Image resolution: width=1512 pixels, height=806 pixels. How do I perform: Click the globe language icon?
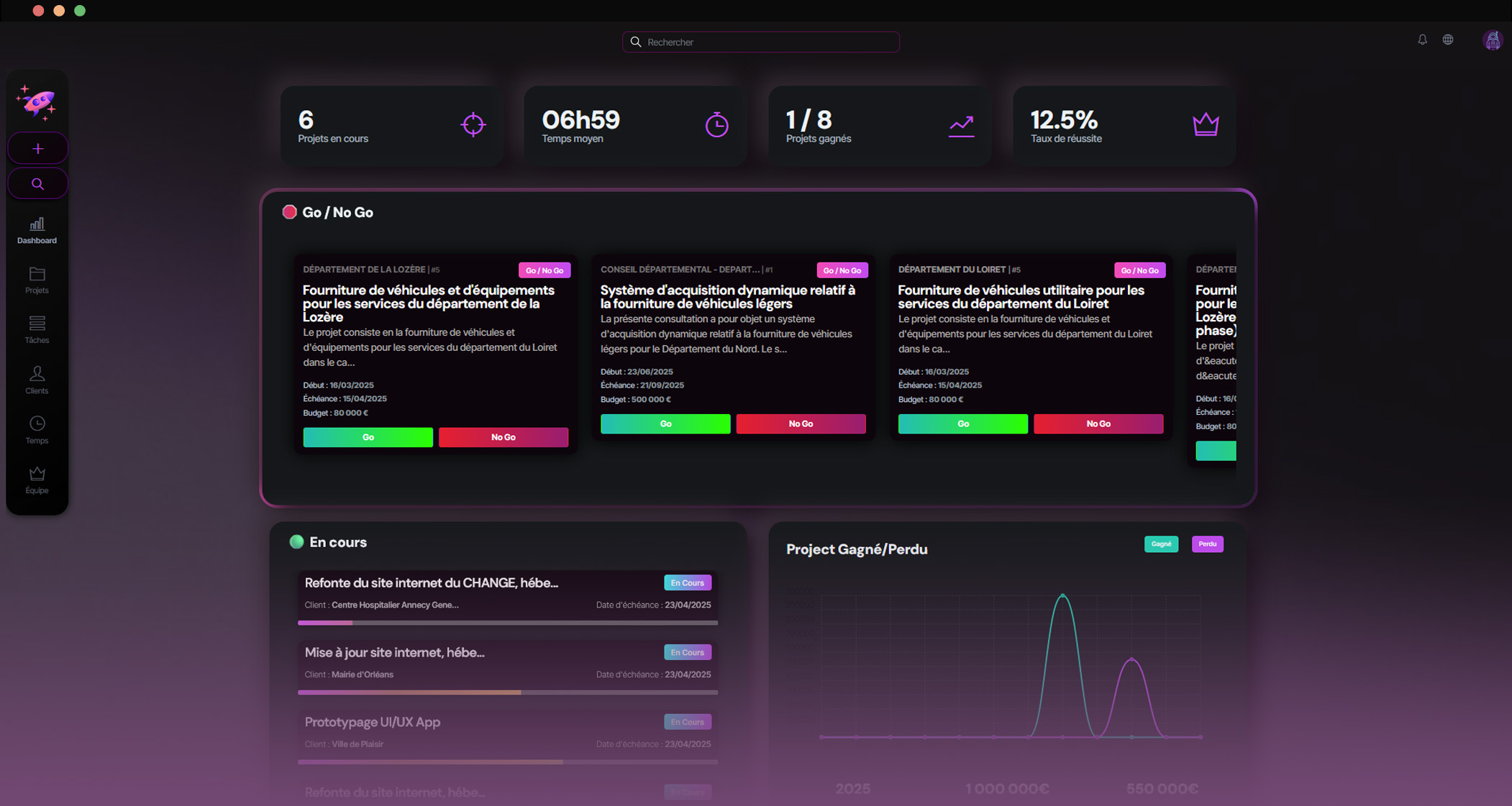[x=1447, y=40]
